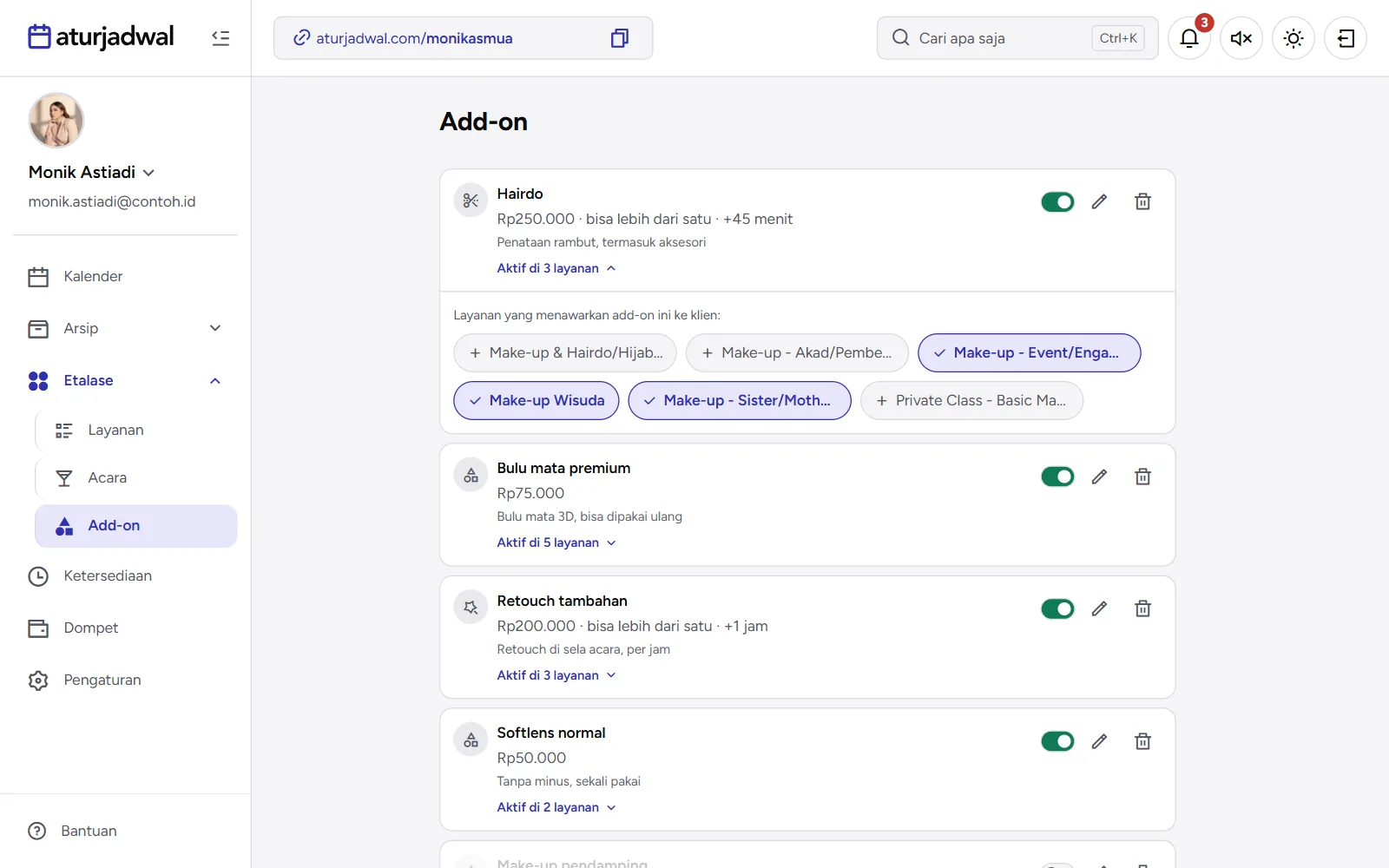Click the Hairdo scissors icon
Viewport: 1389px width, 868px height.
coord(471,201)
